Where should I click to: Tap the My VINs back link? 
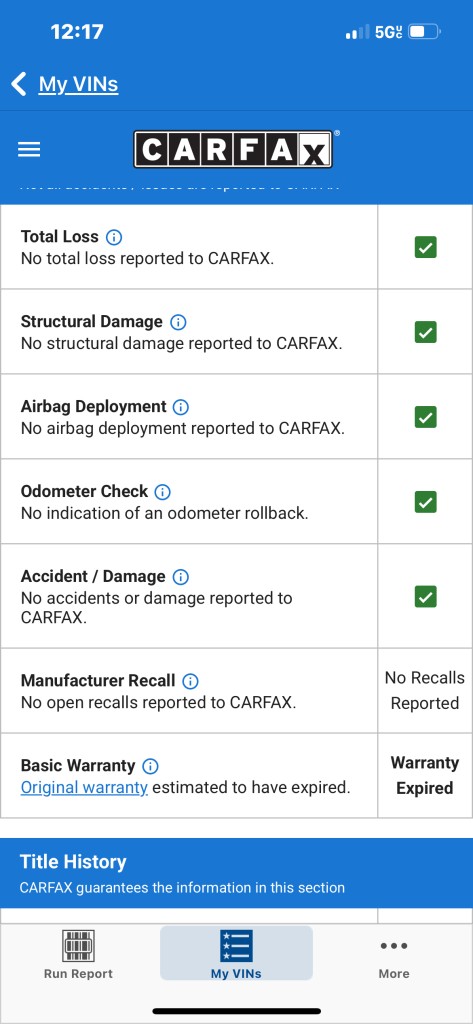point(78,84)
